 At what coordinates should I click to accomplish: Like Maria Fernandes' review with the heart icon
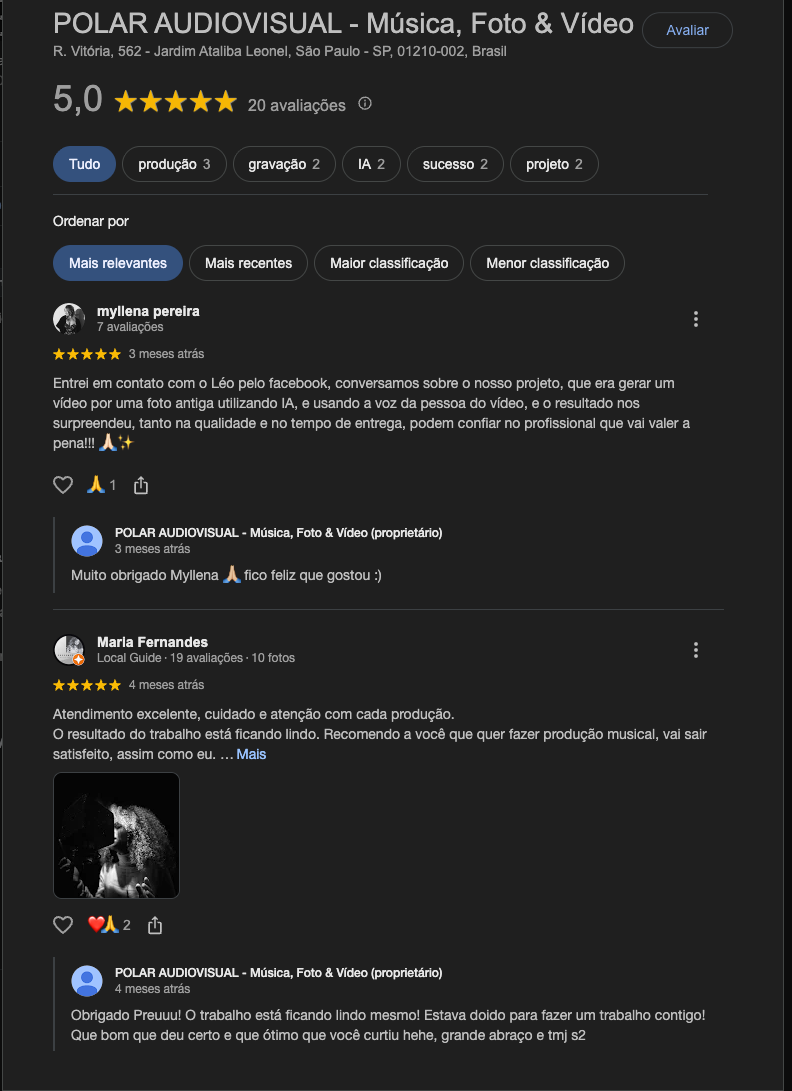(63, 925)
